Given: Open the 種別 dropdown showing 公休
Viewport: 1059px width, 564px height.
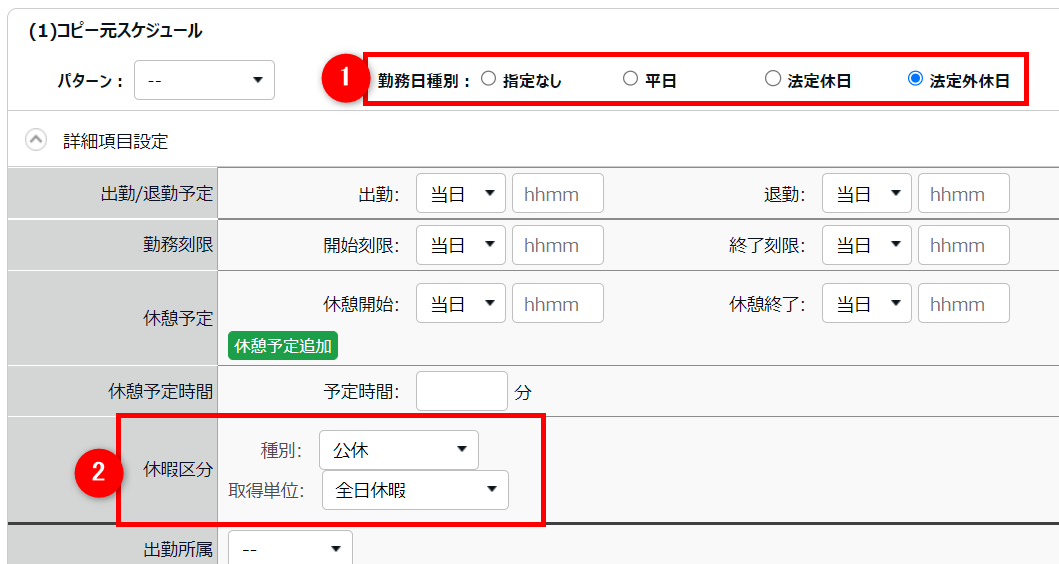Looking at the screenshot, I should 398,450.
